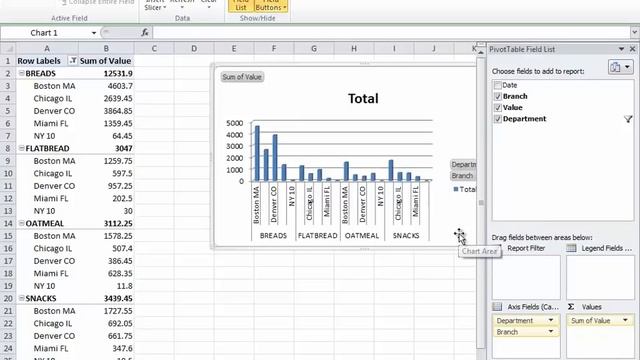Uncheck the Branch field checkbox

click(498, 96)
